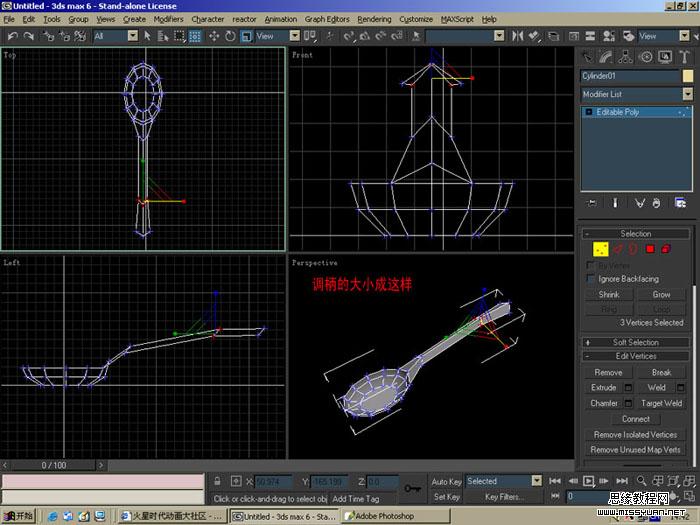Screen dimensions: 700x525
Task: Select Element sub-object level icon
Action: tap(666, 249)
